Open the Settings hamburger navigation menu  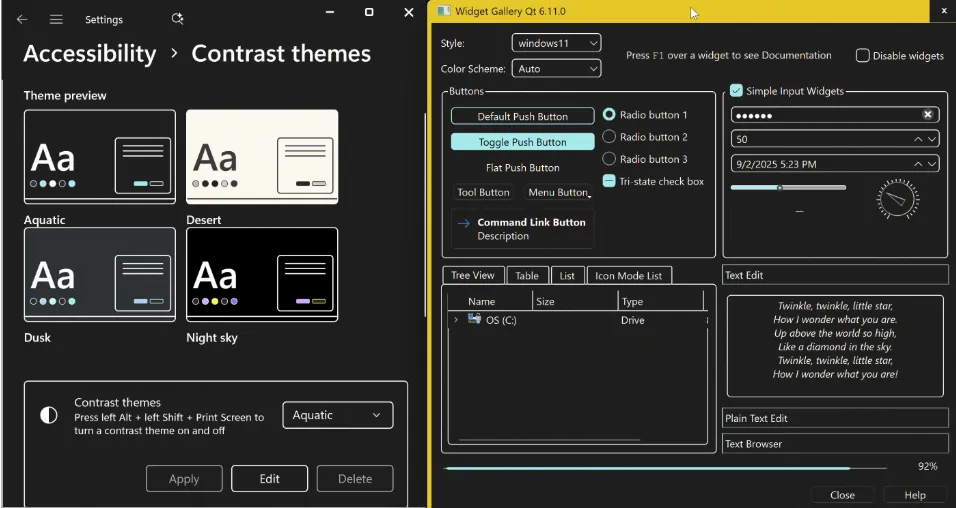pyautogui.click(x=56, y=19)
